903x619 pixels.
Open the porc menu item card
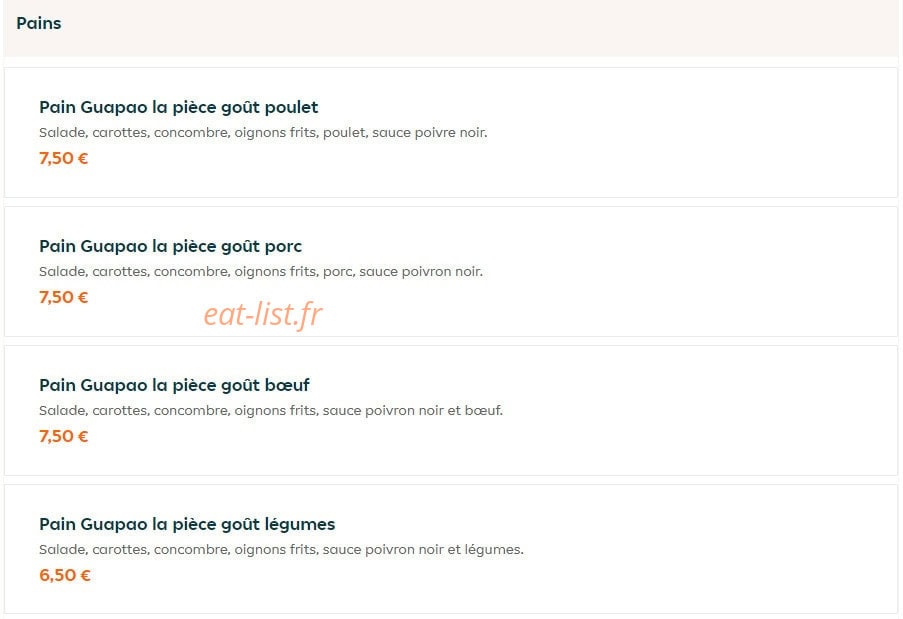(451, 271)
